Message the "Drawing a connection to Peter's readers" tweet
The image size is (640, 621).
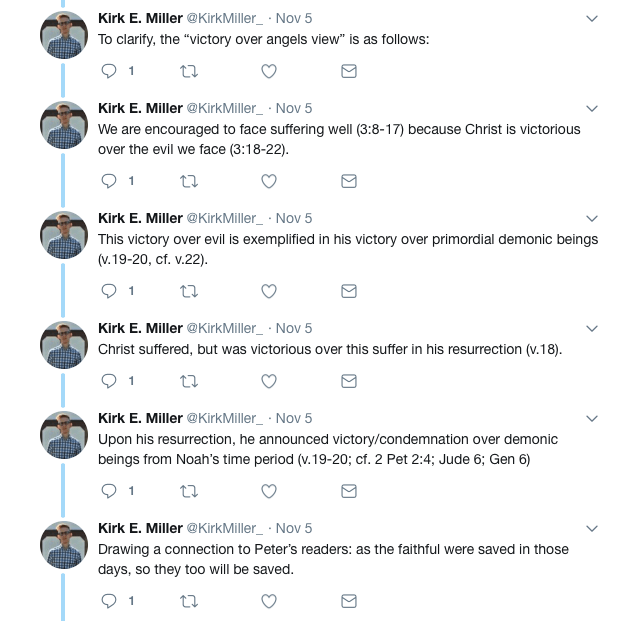click(349, 601)
